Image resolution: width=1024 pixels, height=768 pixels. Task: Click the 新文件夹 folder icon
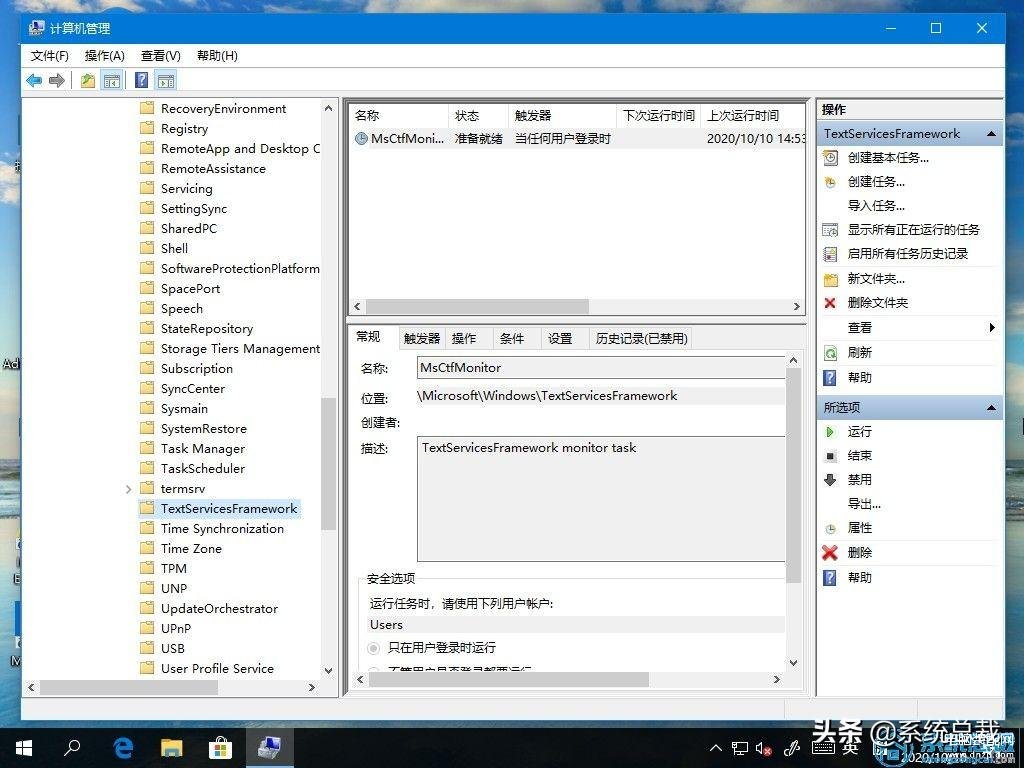point(830,280)
